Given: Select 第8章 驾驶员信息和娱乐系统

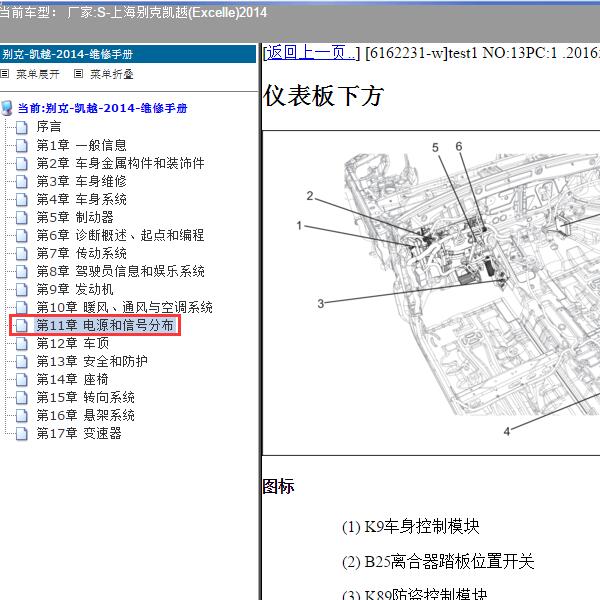Looking at the screenshot, I should pos(121,271).
